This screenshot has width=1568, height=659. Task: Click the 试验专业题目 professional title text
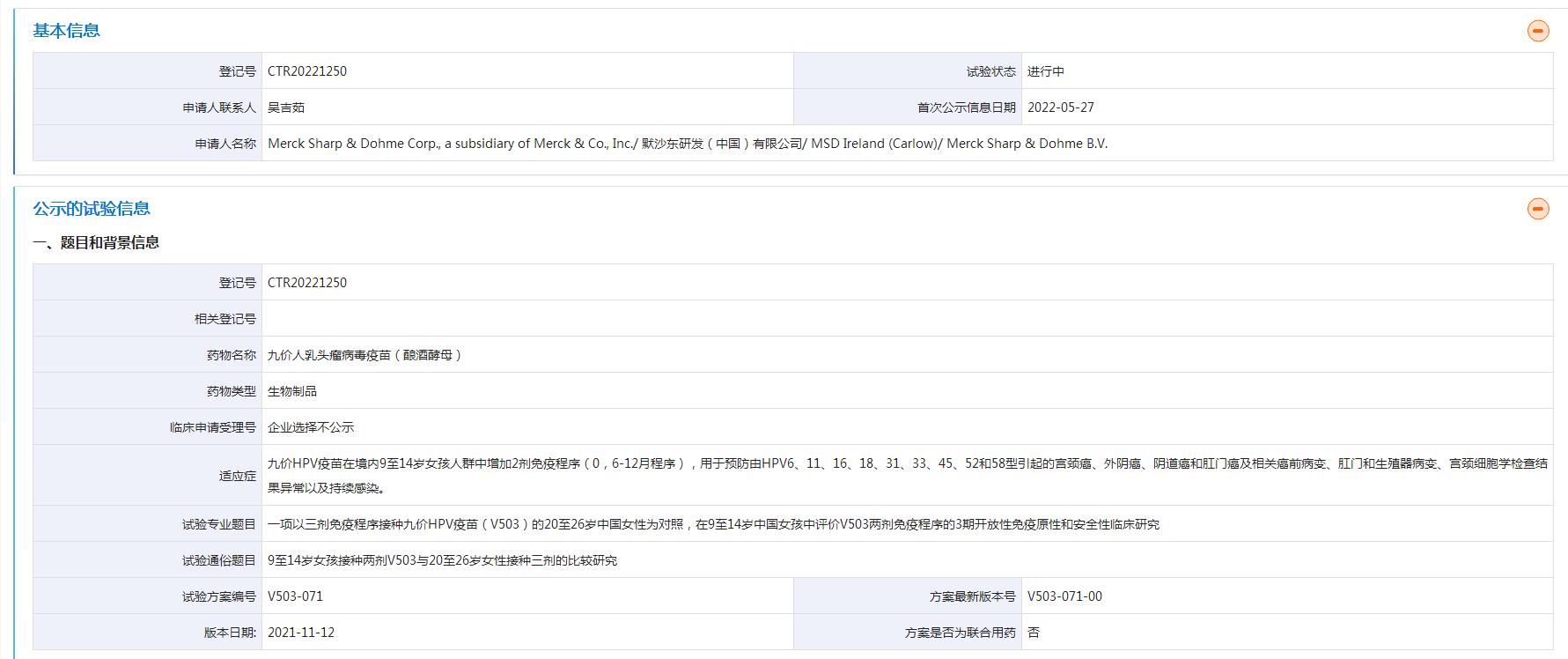pyautogui.click(x=713, y=524)
